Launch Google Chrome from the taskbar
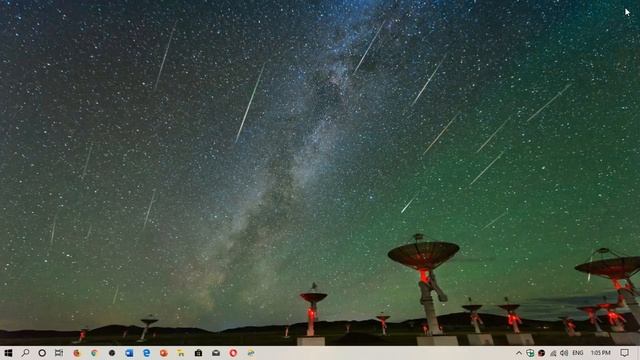 (x=94, y=353)
